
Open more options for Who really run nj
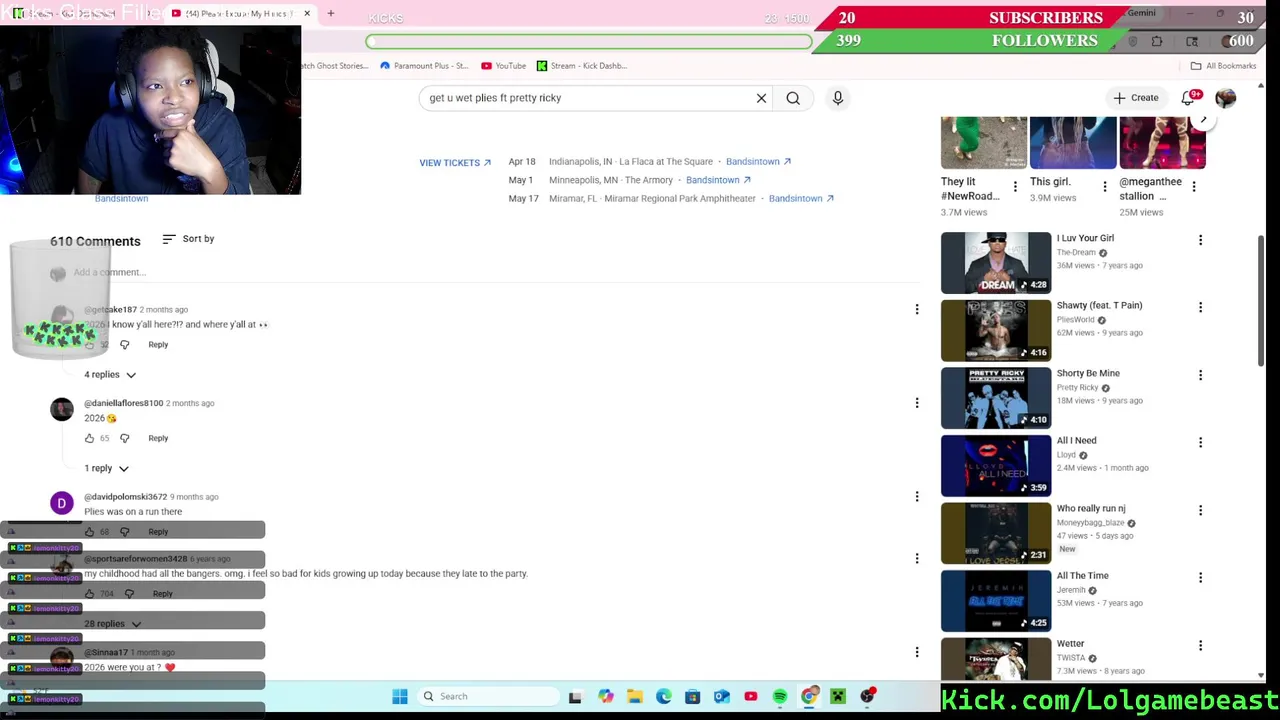(1200, 510)
